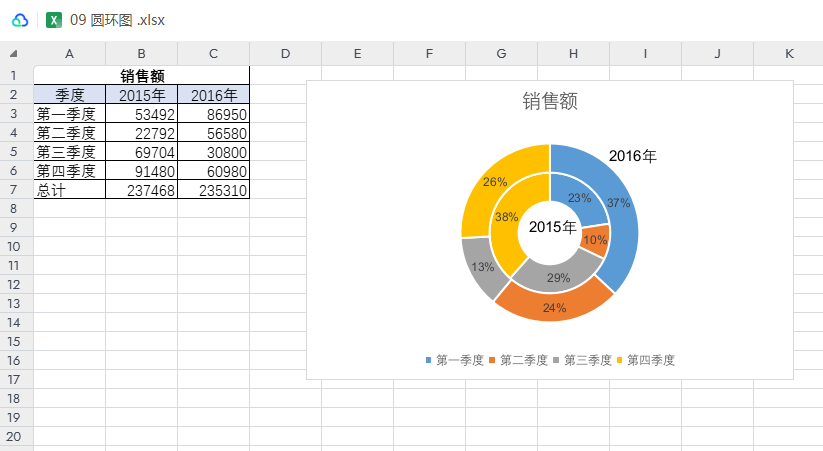Select the 第三季度 cell
This screenshot has height=451, width=823.
pyautogui.click(x=69, y=152)
